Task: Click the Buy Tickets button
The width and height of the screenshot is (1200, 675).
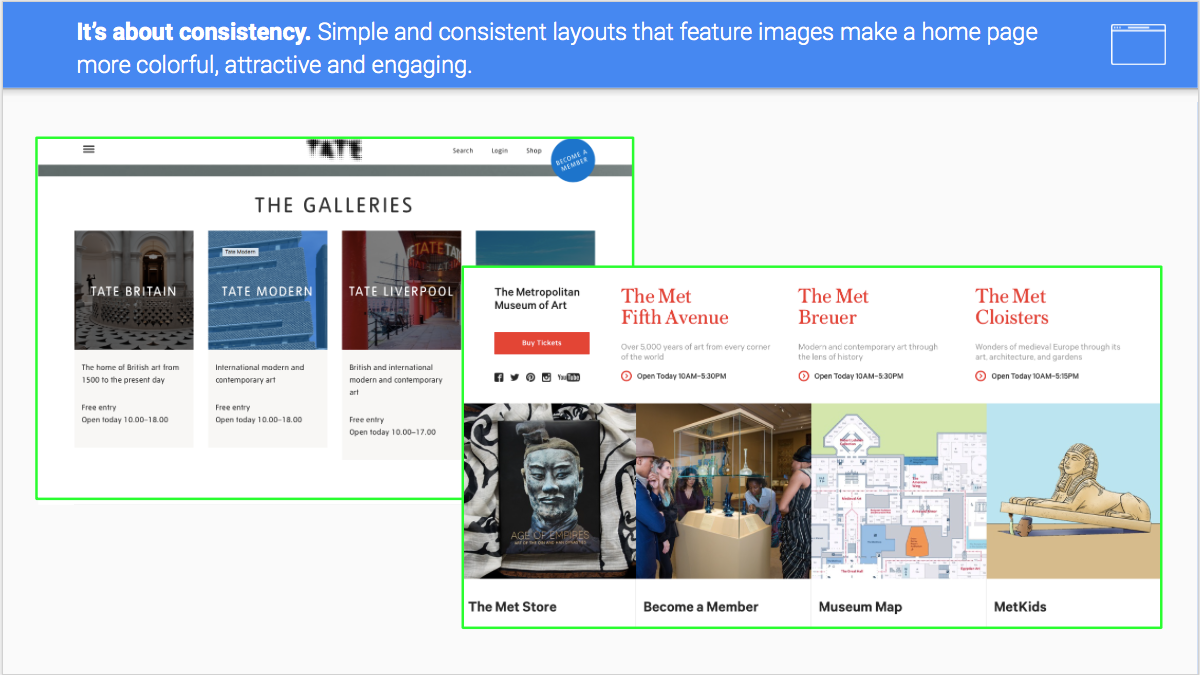Action: (542, 343)
